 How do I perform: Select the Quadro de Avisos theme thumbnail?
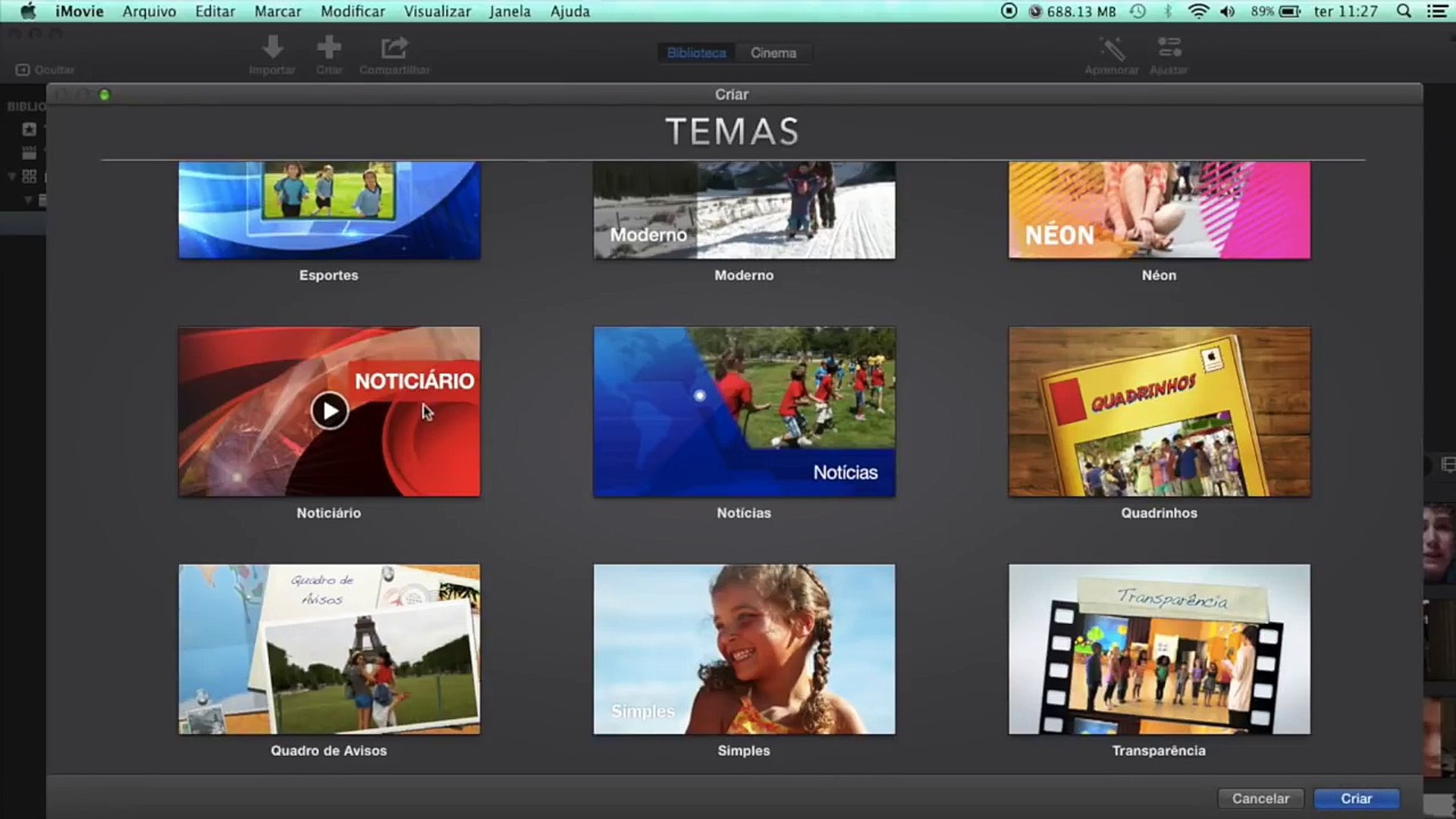pyautogui.click(x=329, y=649)
